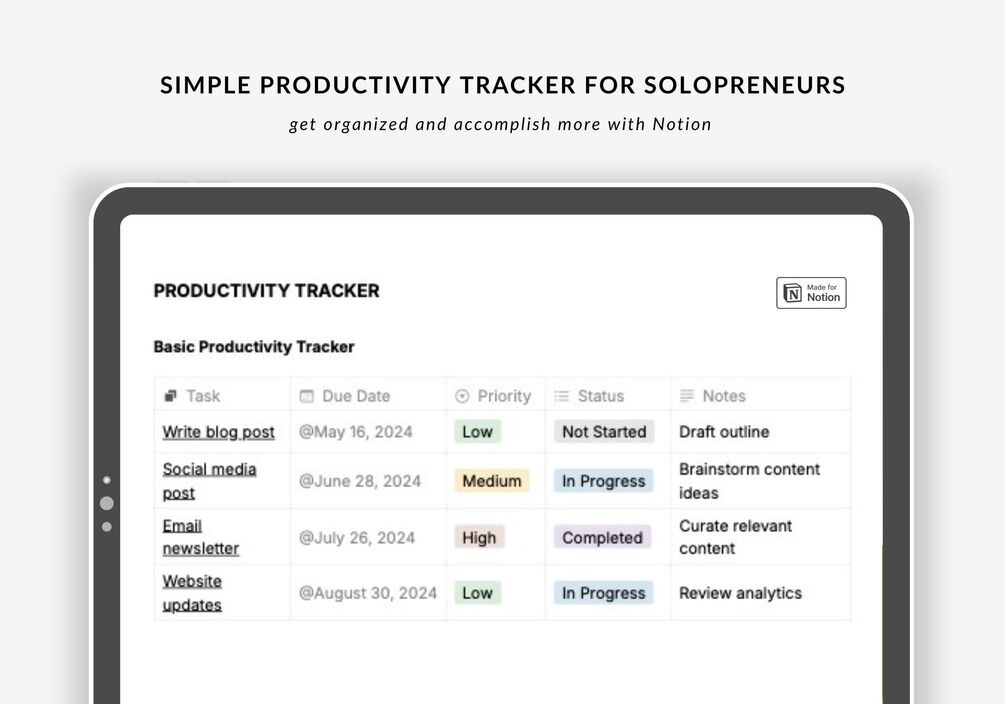The height and width of the screenshot is (704, 1005).
Task: Click the Made for Notion badge
Action: pyautogui.click(x=811, y=293)
